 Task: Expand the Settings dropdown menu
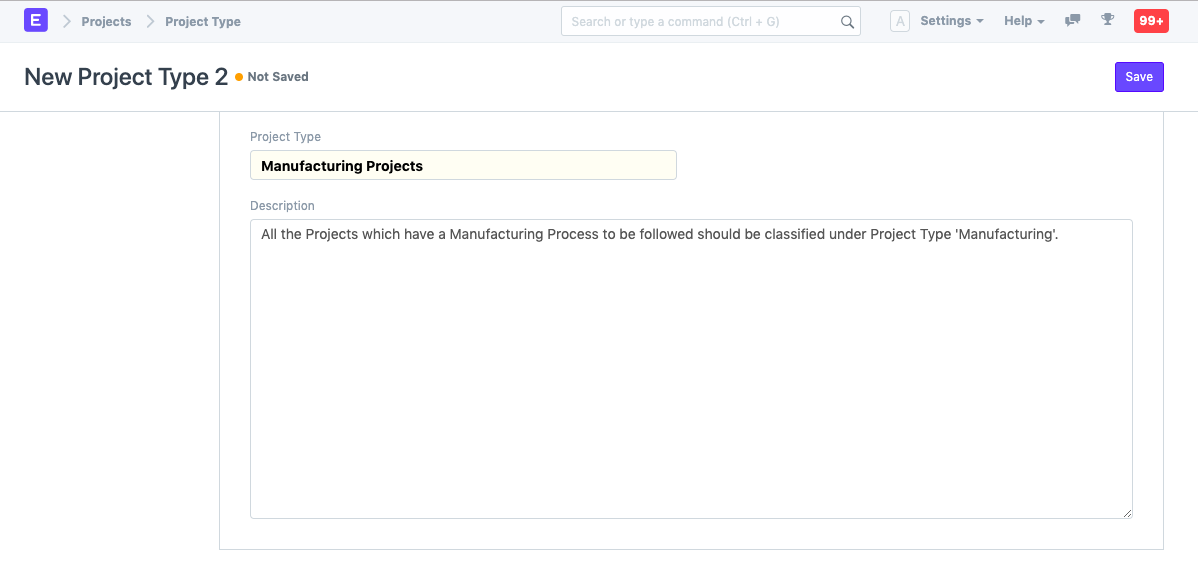coord(951,21)
